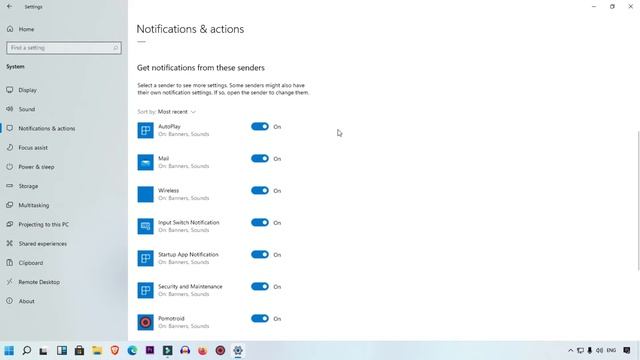Screen dimensions: 640x360
Task: Open taskbar Search
Action: pyautogui.click(x=27, y=350)
